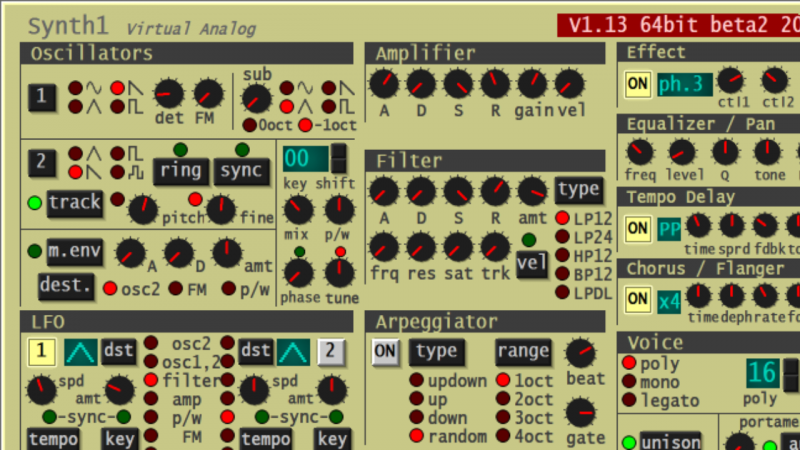Toggle the oscillator sync button

[x=241, y=171]
